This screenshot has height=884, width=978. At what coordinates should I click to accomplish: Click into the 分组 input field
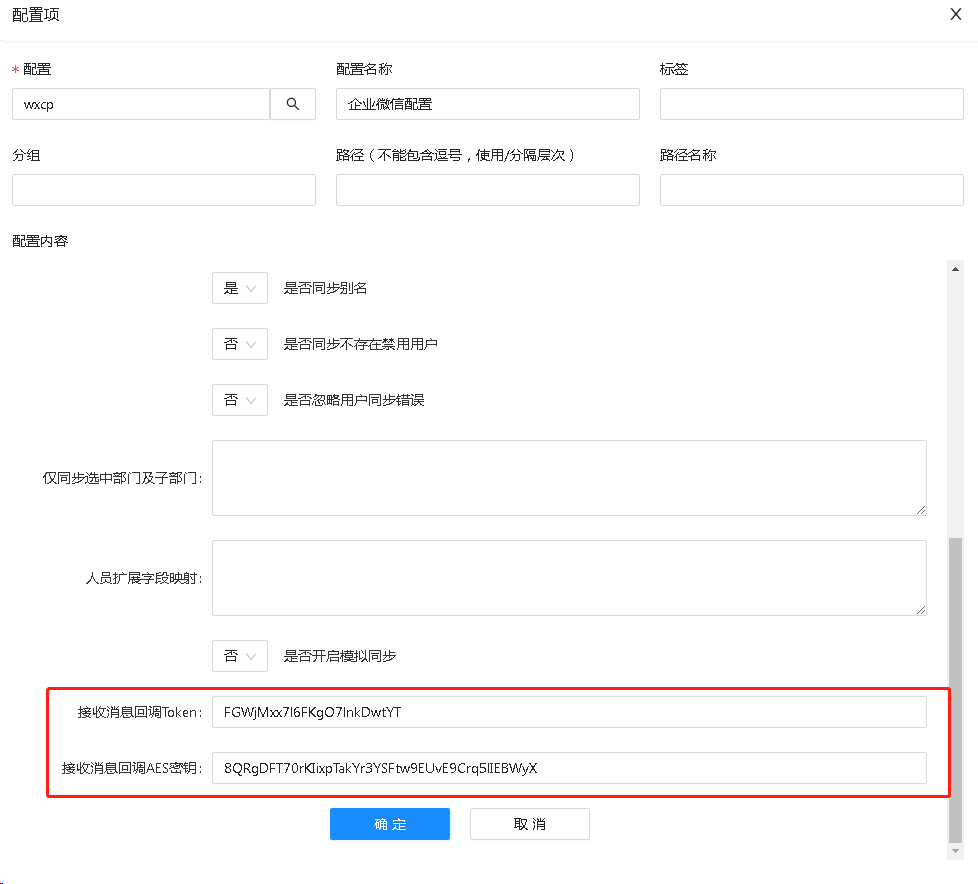164,190
